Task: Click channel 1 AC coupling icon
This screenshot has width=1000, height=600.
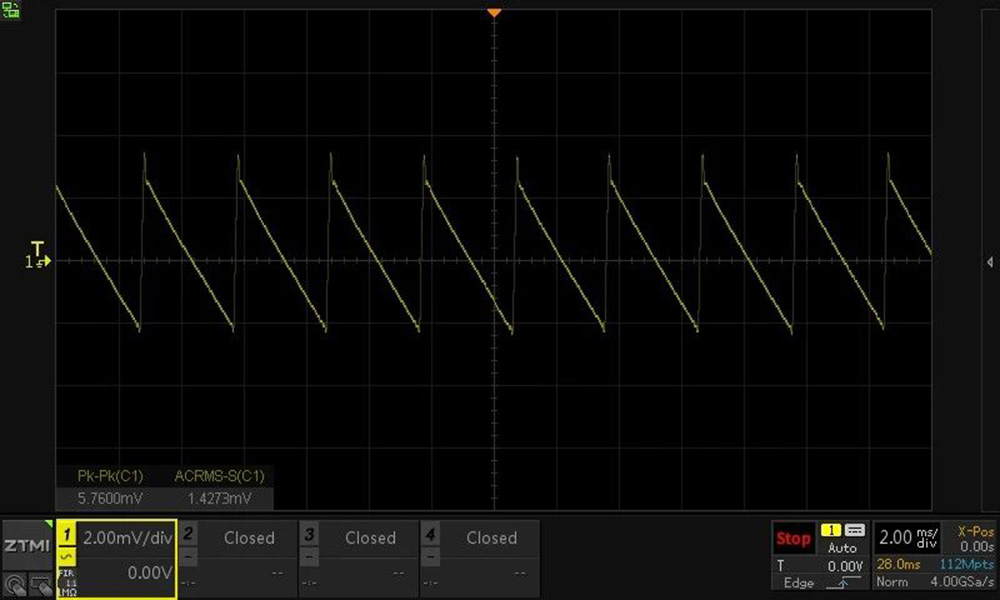Action: click(67, 555)
